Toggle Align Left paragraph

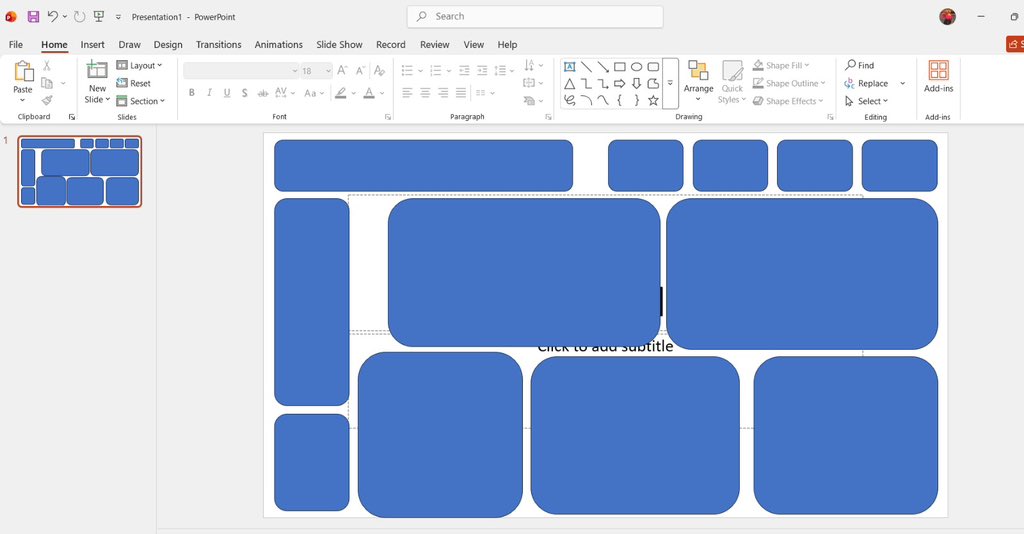click(x=407, y=93)
